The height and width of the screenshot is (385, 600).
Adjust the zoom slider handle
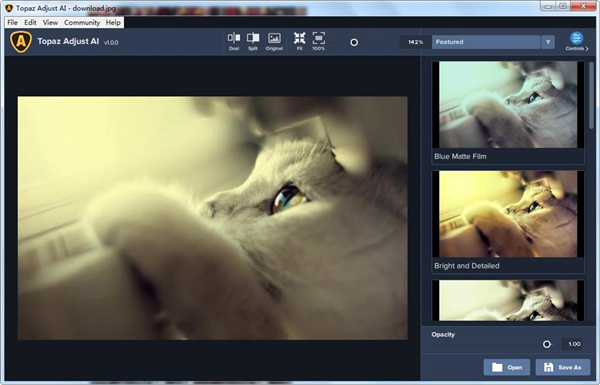point(354,42)
